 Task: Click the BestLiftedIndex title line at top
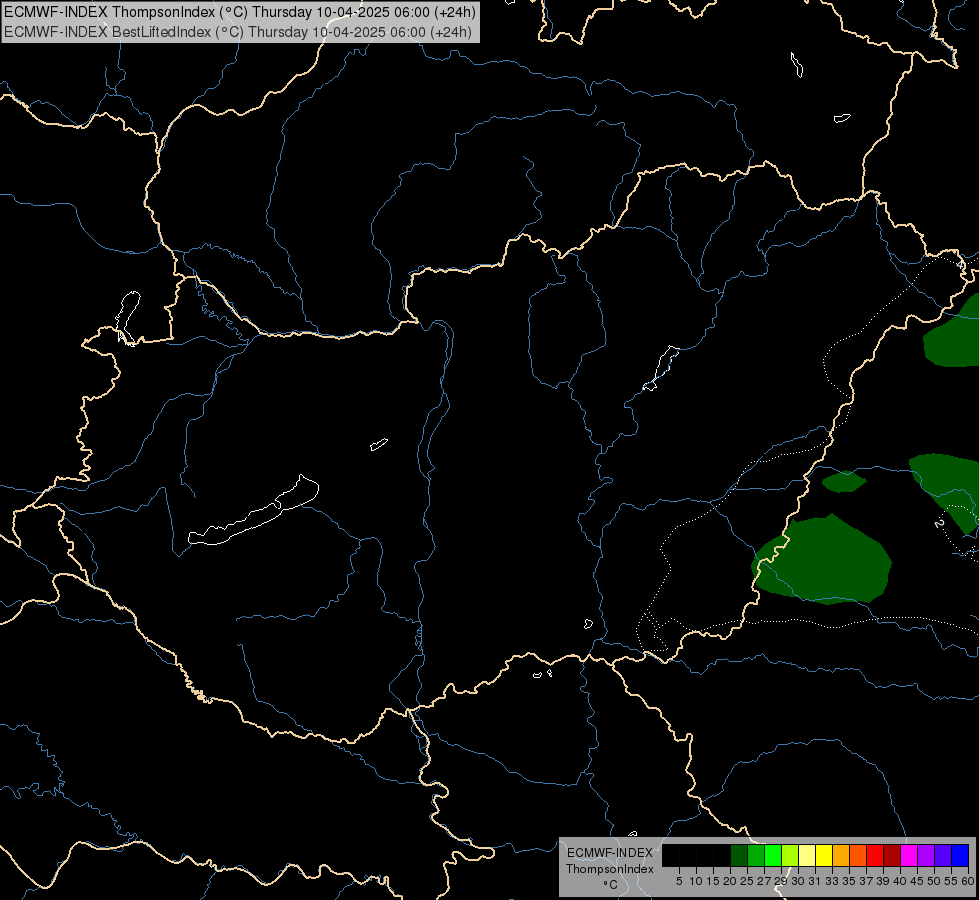pos(238,32)
